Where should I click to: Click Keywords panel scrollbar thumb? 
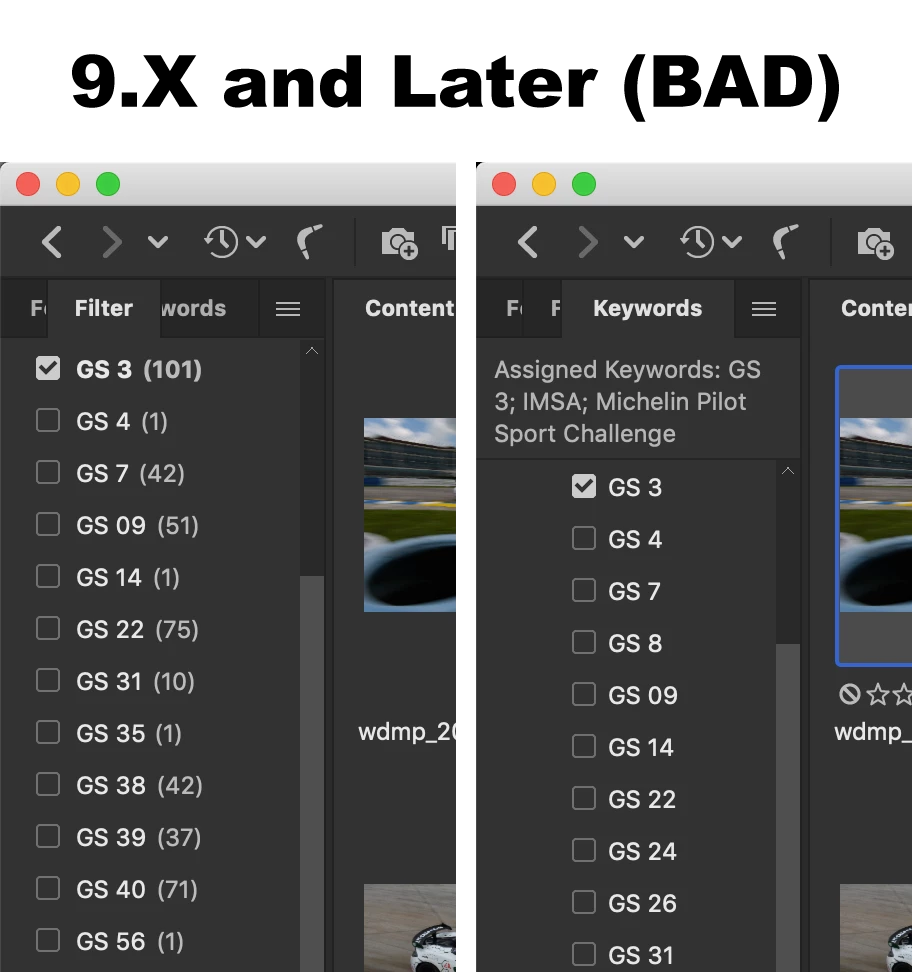tap(787, 808)
